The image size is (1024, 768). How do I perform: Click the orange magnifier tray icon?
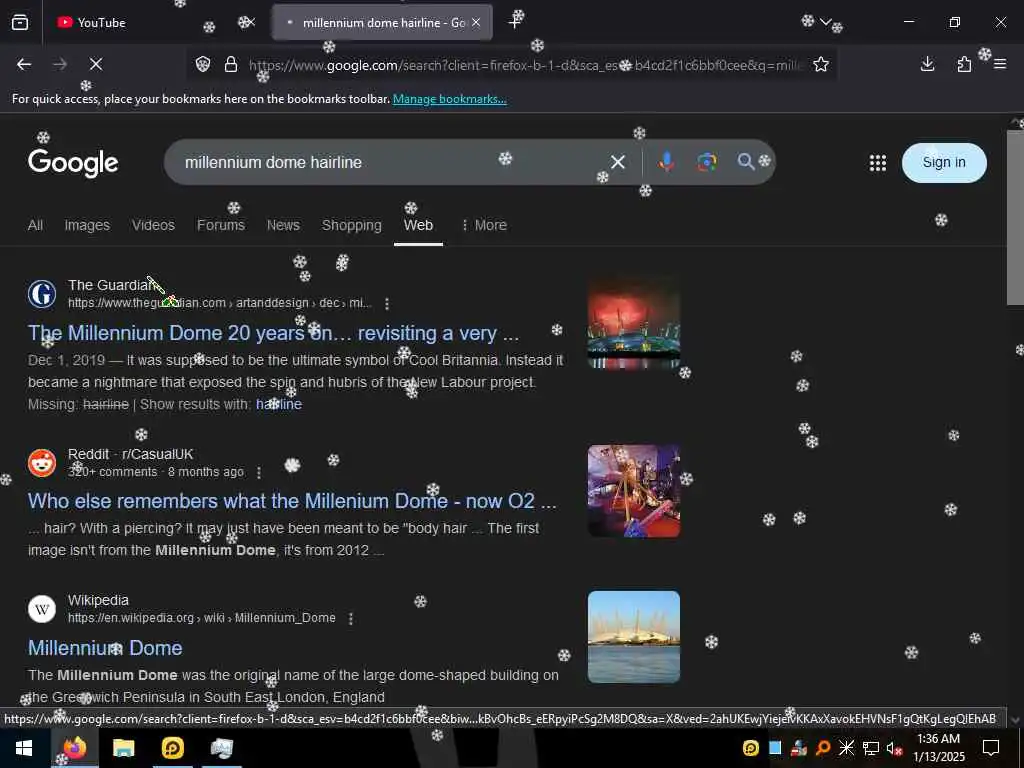[823, 748]
